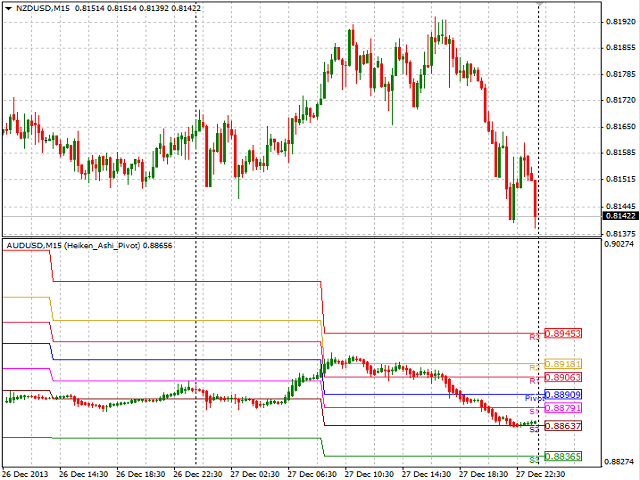Viewport: 640px width, 480px height.
Task: Open the NZDUSD,M15 chart dropdown arrow
Action: (8, 8)
